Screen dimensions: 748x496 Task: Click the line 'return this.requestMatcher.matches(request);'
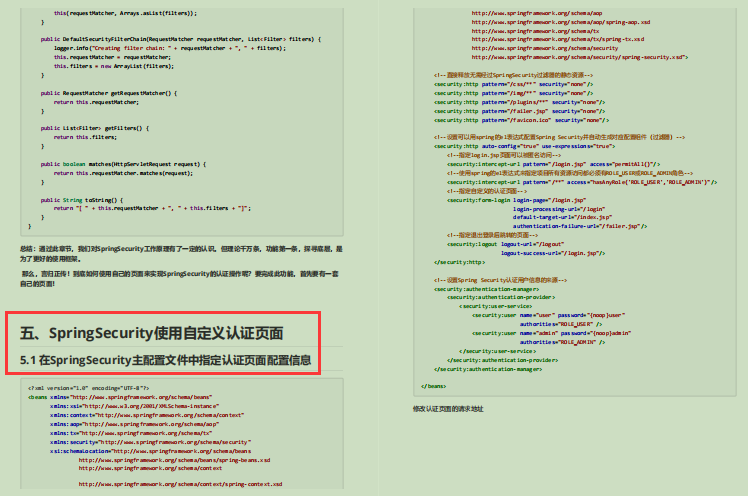click(124, 173)
